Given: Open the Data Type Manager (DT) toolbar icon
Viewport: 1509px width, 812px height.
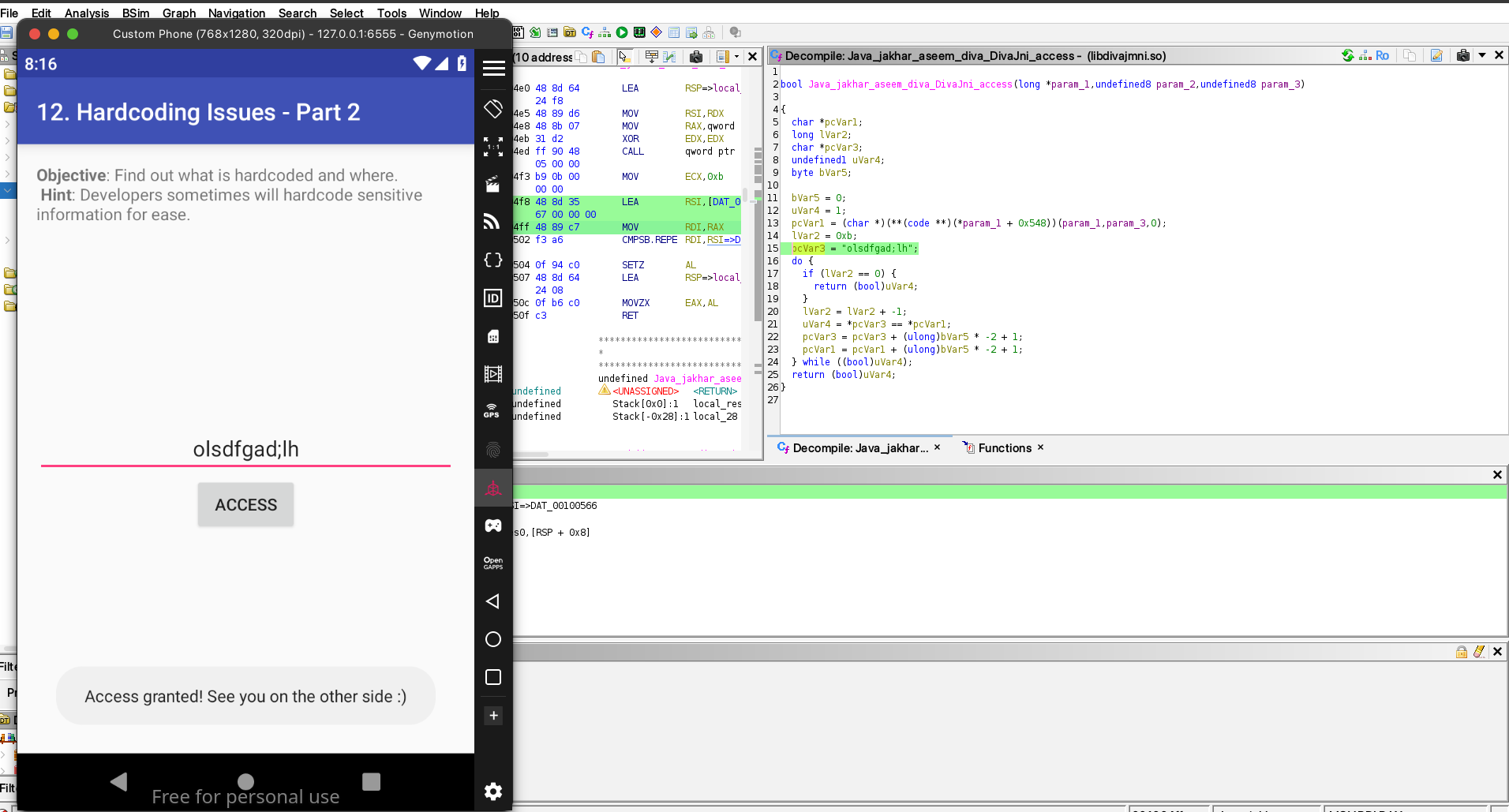Looking at the screenshot, I should (569, 32).
